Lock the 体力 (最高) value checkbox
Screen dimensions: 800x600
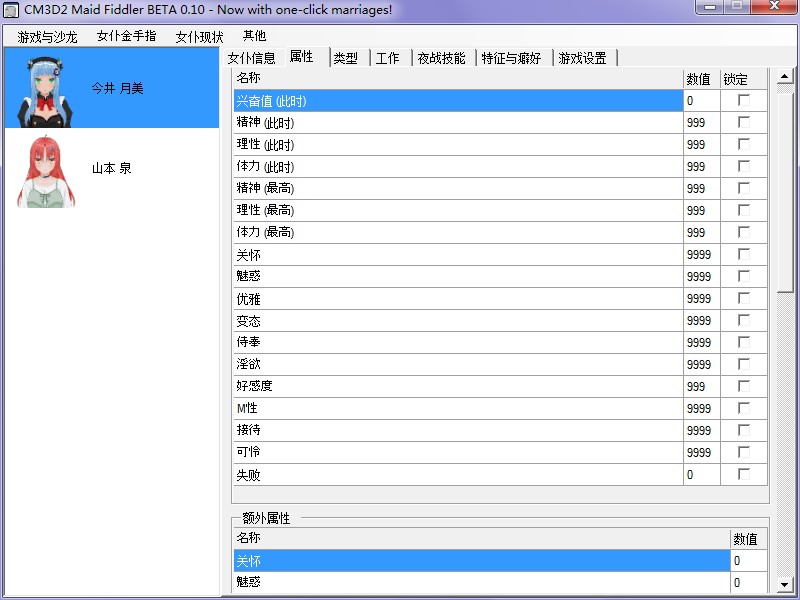744,232
